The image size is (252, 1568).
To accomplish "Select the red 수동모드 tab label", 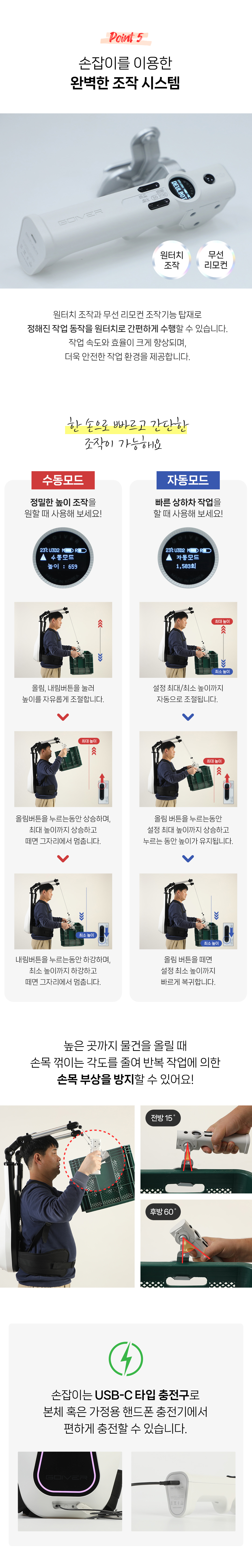I will [63, 480].
